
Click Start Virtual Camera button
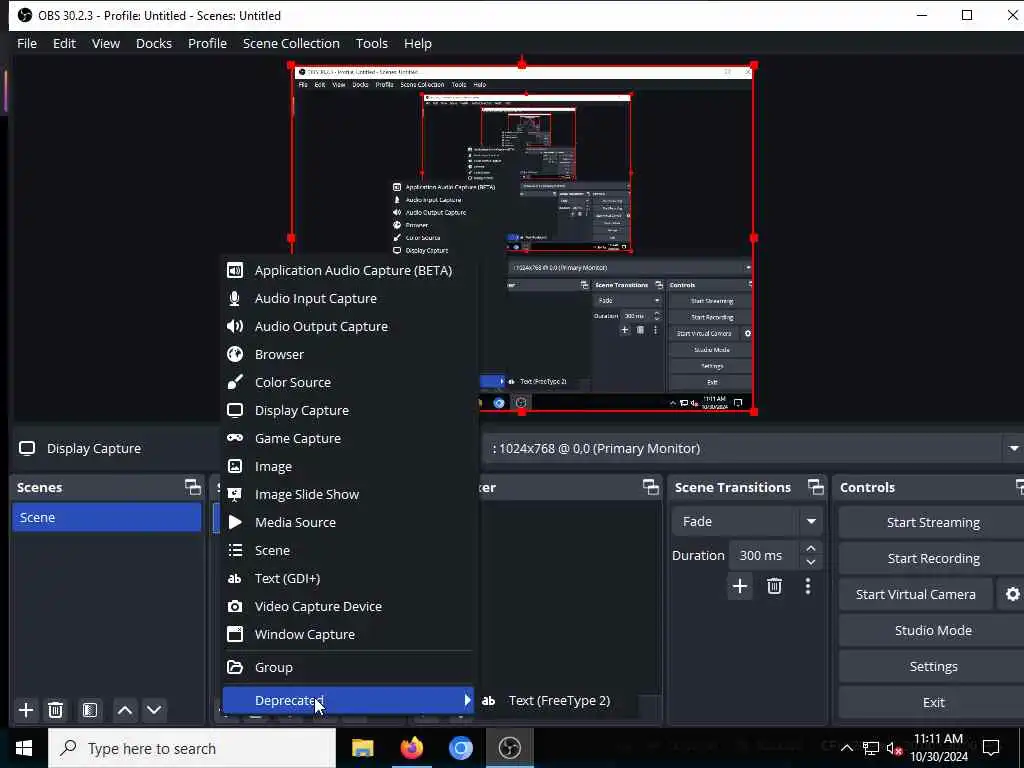tap(916, 594)
